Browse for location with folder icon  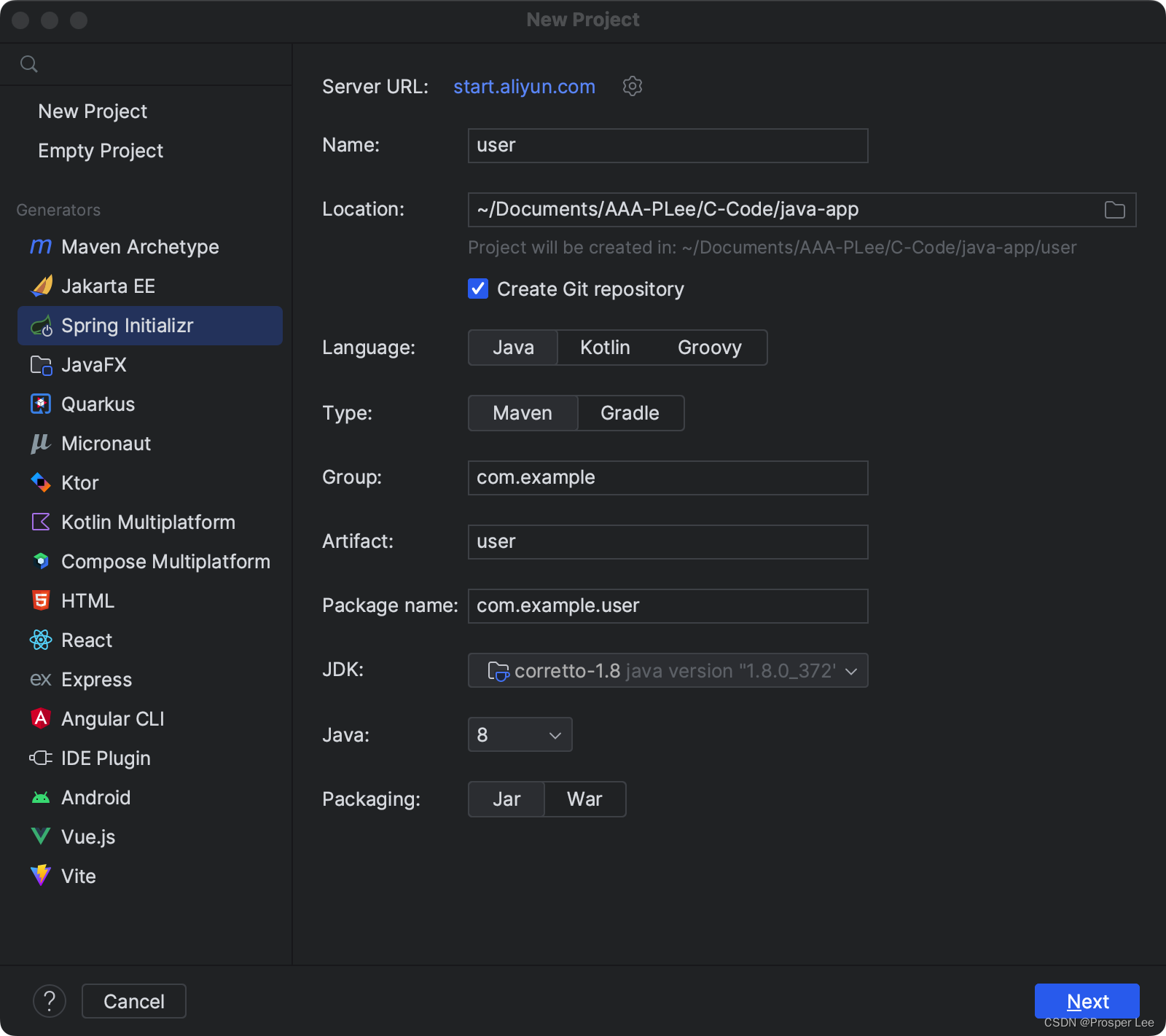click(1114, 210)
